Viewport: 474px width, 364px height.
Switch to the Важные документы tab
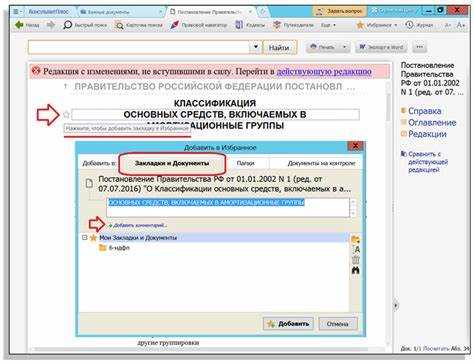105,12
